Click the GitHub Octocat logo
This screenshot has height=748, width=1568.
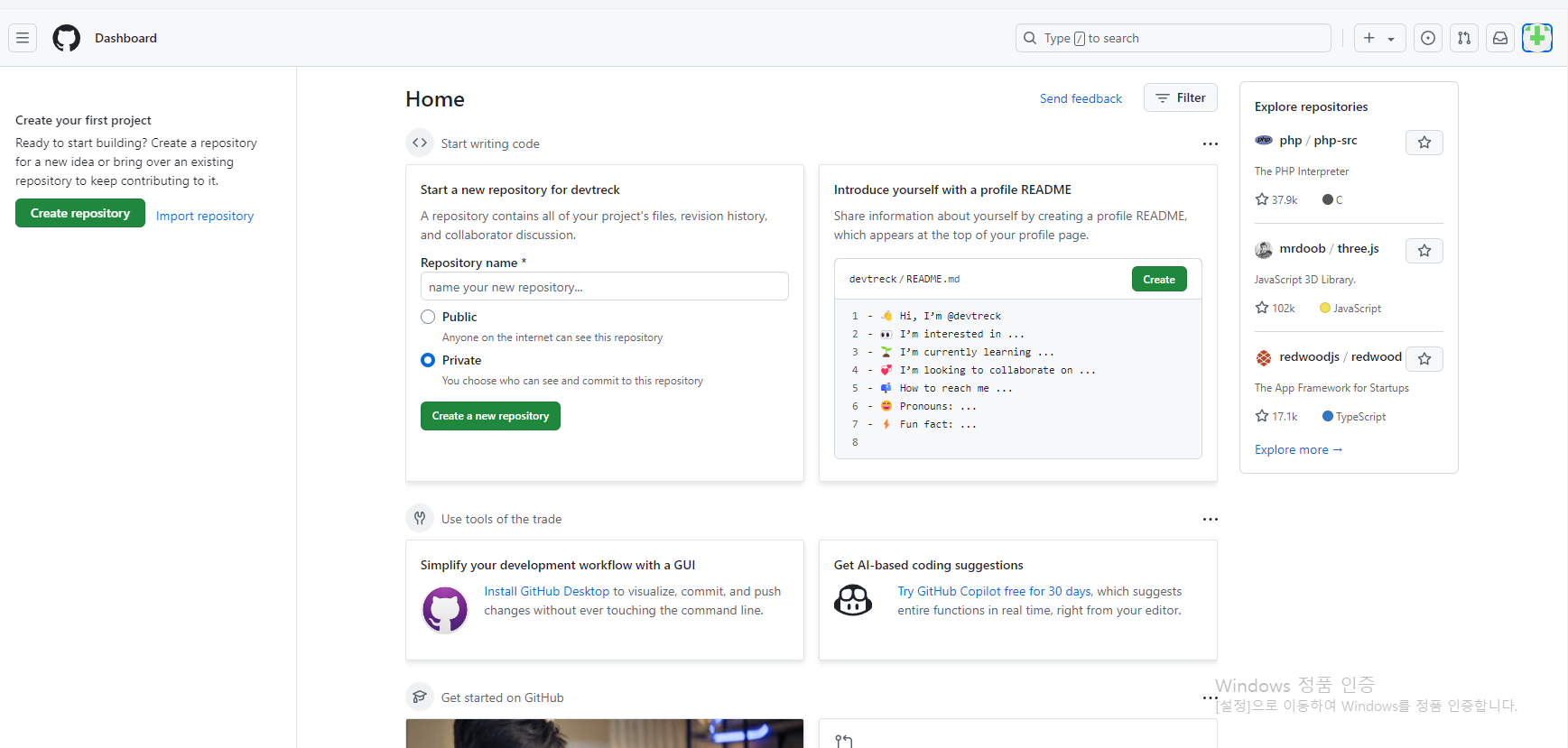point(67,38)
